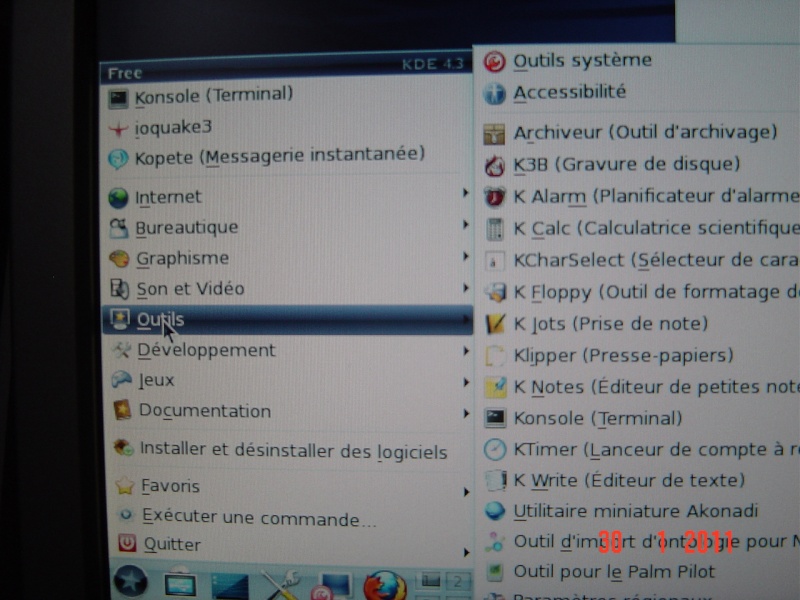Image resolution: width=800 pixels, height=600 pixels.
Task: Launch ioquake3 via its red icon
Action: 118,129
